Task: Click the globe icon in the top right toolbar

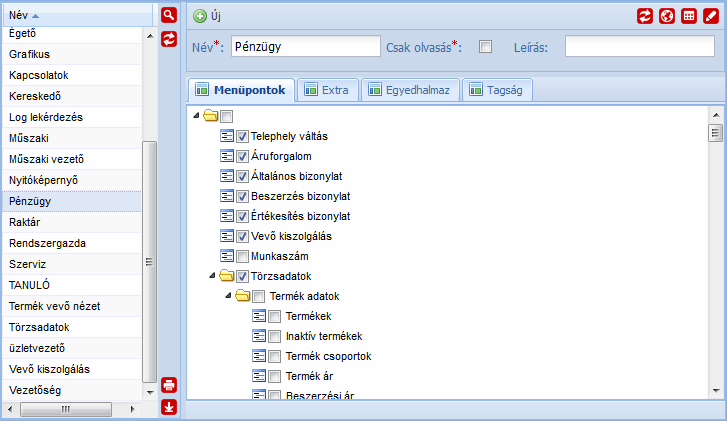Action: coord(667,16)
